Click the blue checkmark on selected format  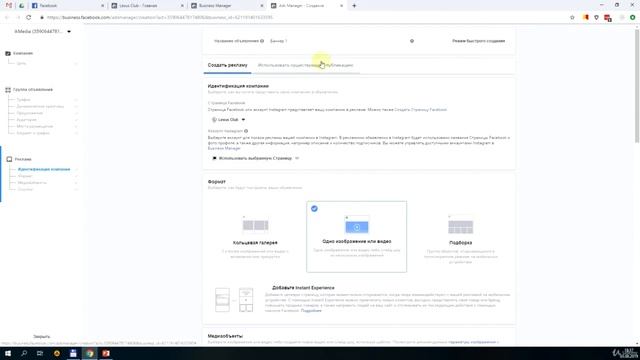click(x=314, y=209)
